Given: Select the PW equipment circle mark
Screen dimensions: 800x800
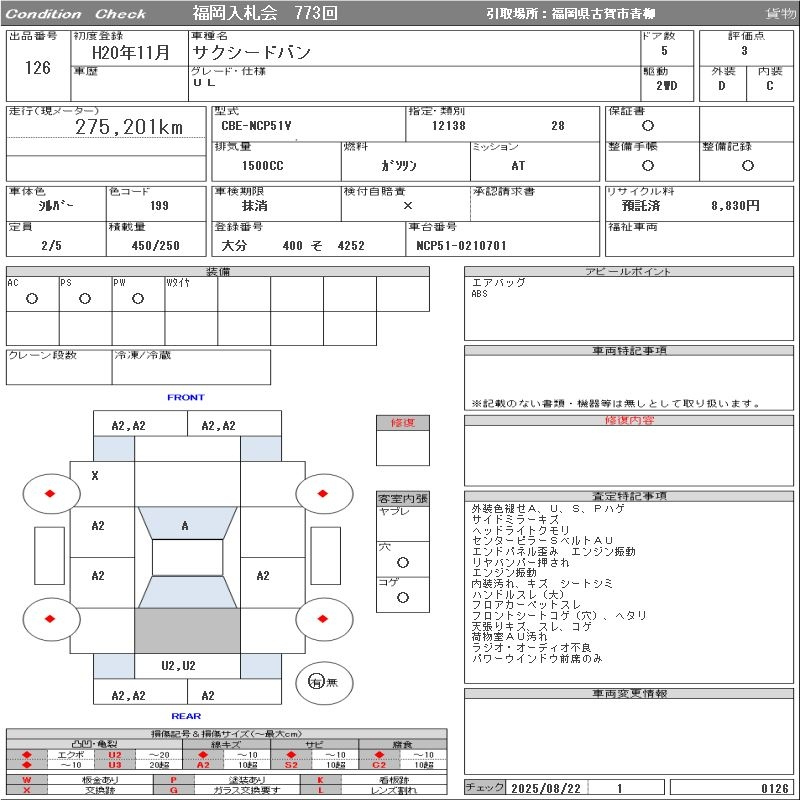Looking at the screenshot, I should coord(138,298).
